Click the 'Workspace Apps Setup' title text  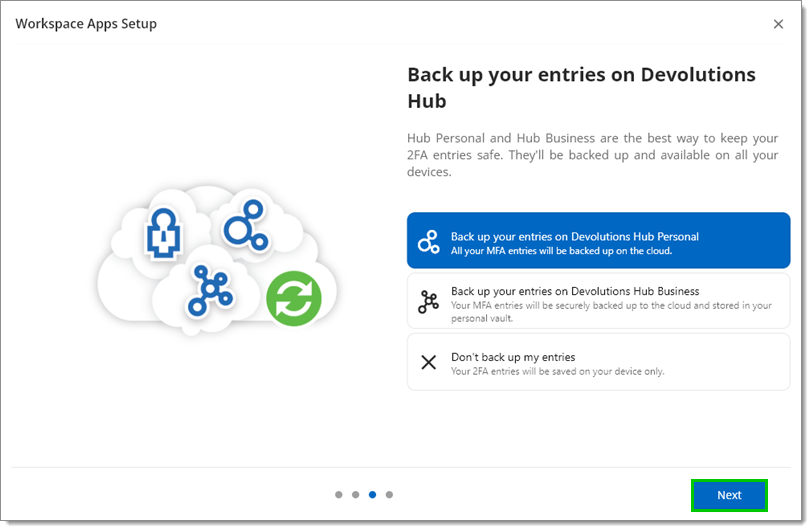click(86, 24)
